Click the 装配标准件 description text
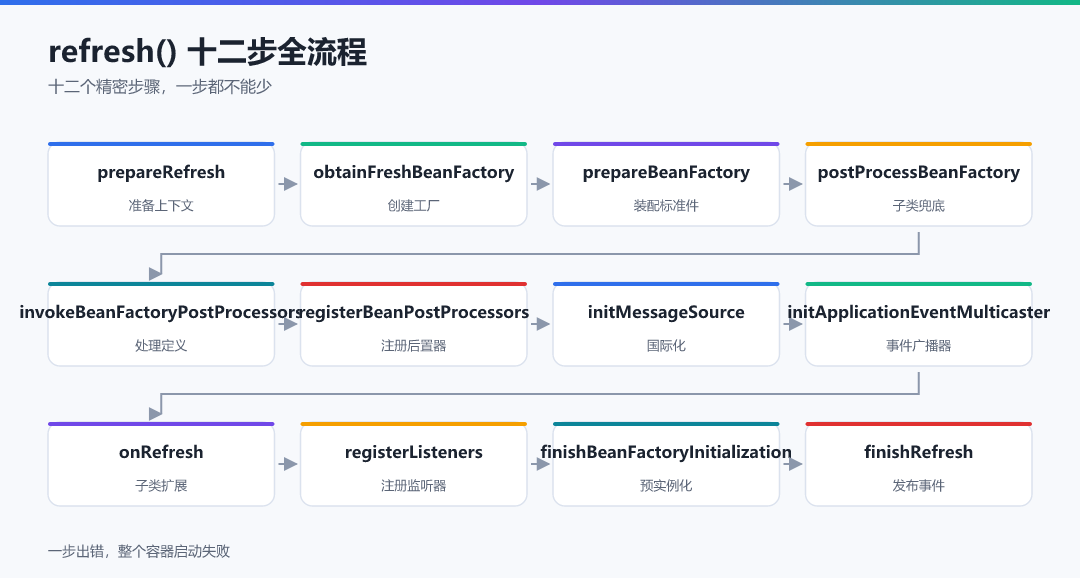The height and width of the screenshot is (578, 1080). click(x=666, y=205)
